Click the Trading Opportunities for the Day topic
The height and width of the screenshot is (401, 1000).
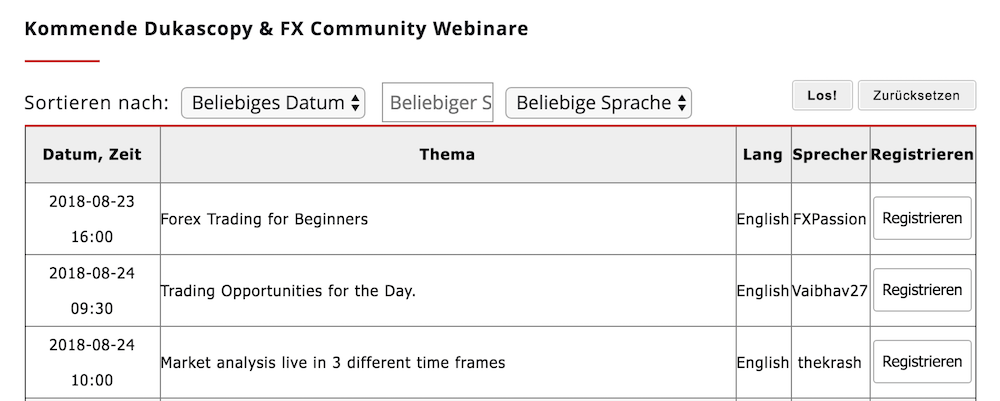click(x=288, y=291)
